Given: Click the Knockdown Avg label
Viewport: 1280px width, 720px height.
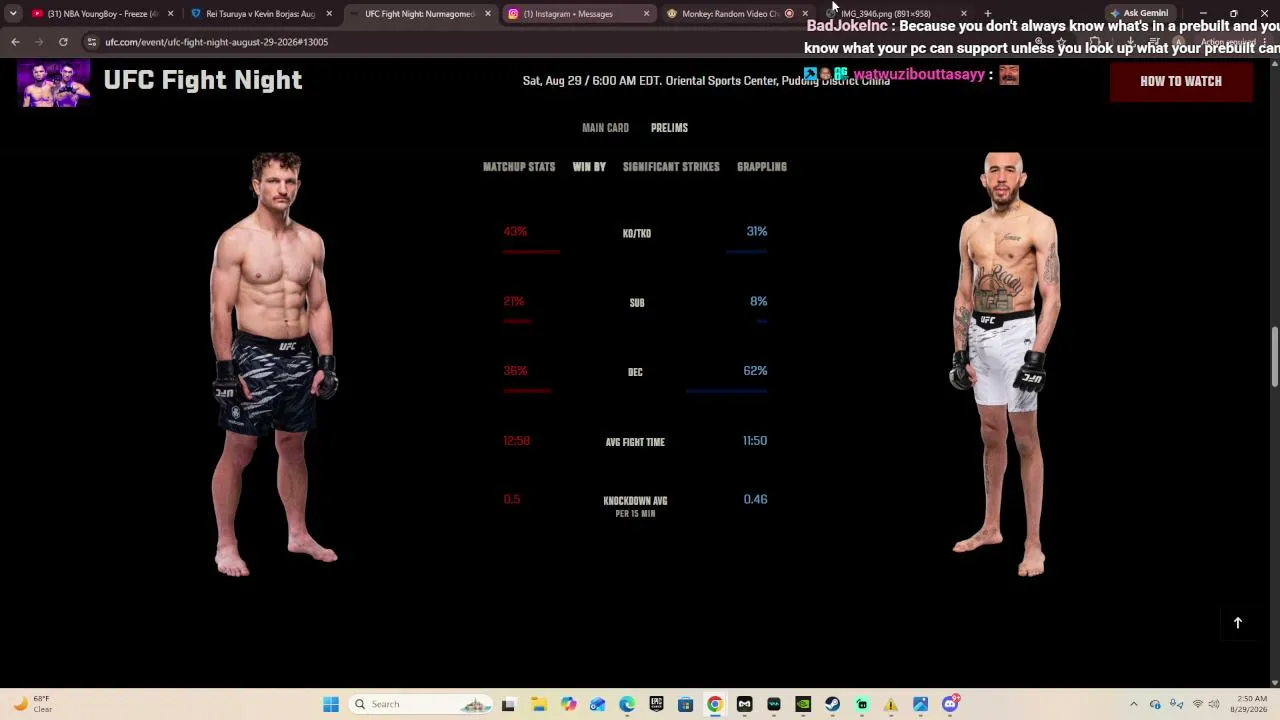Looking at the screenshot, I should pos(635,501).
